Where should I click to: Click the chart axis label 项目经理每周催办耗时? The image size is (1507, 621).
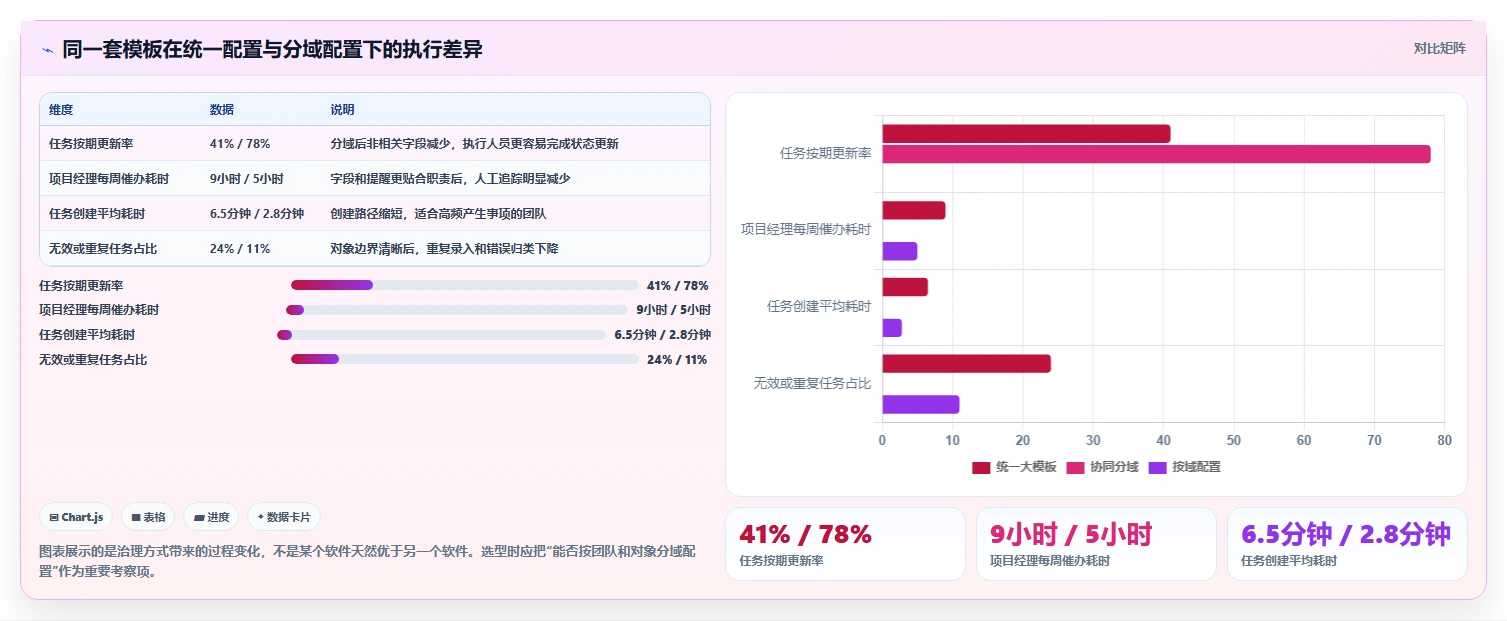(806, 229)
